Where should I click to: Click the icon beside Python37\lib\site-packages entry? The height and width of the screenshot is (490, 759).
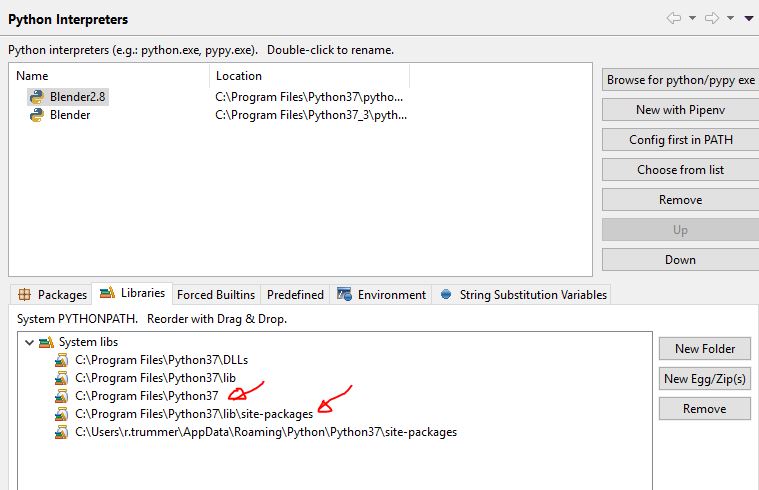click(61, 414)
